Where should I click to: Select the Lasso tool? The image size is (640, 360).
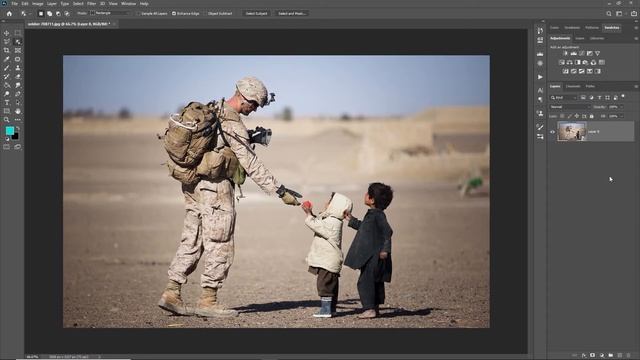click(7, 42)
